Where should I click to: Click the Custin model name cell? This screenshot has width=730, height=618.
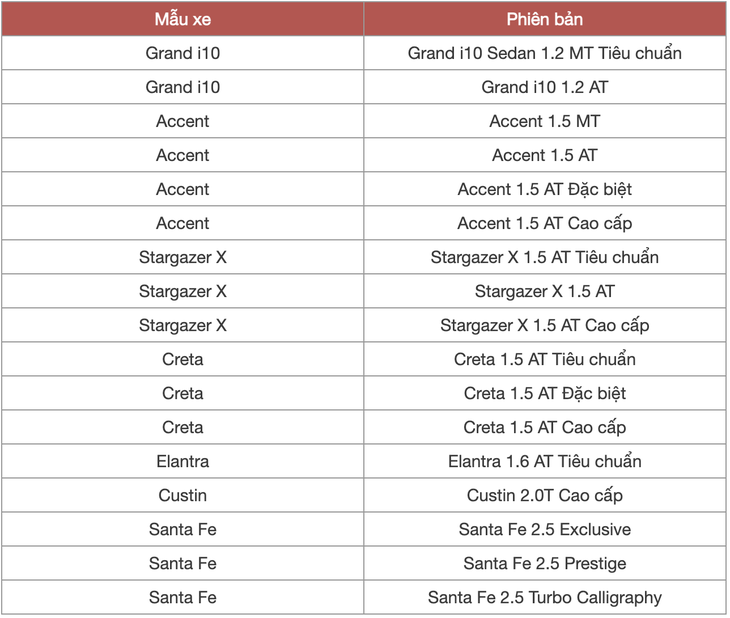[182, 495]
